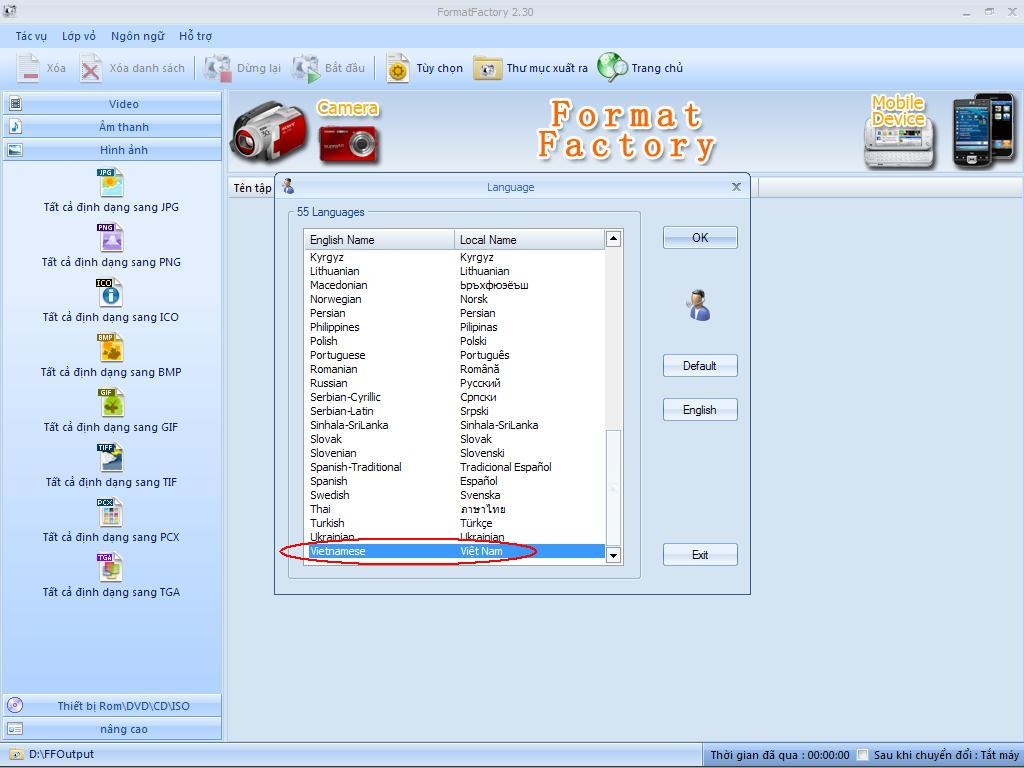This screenshot has width=1024, height=768.
Task: Expand the Video category panel
Action: tap(112, 104)
